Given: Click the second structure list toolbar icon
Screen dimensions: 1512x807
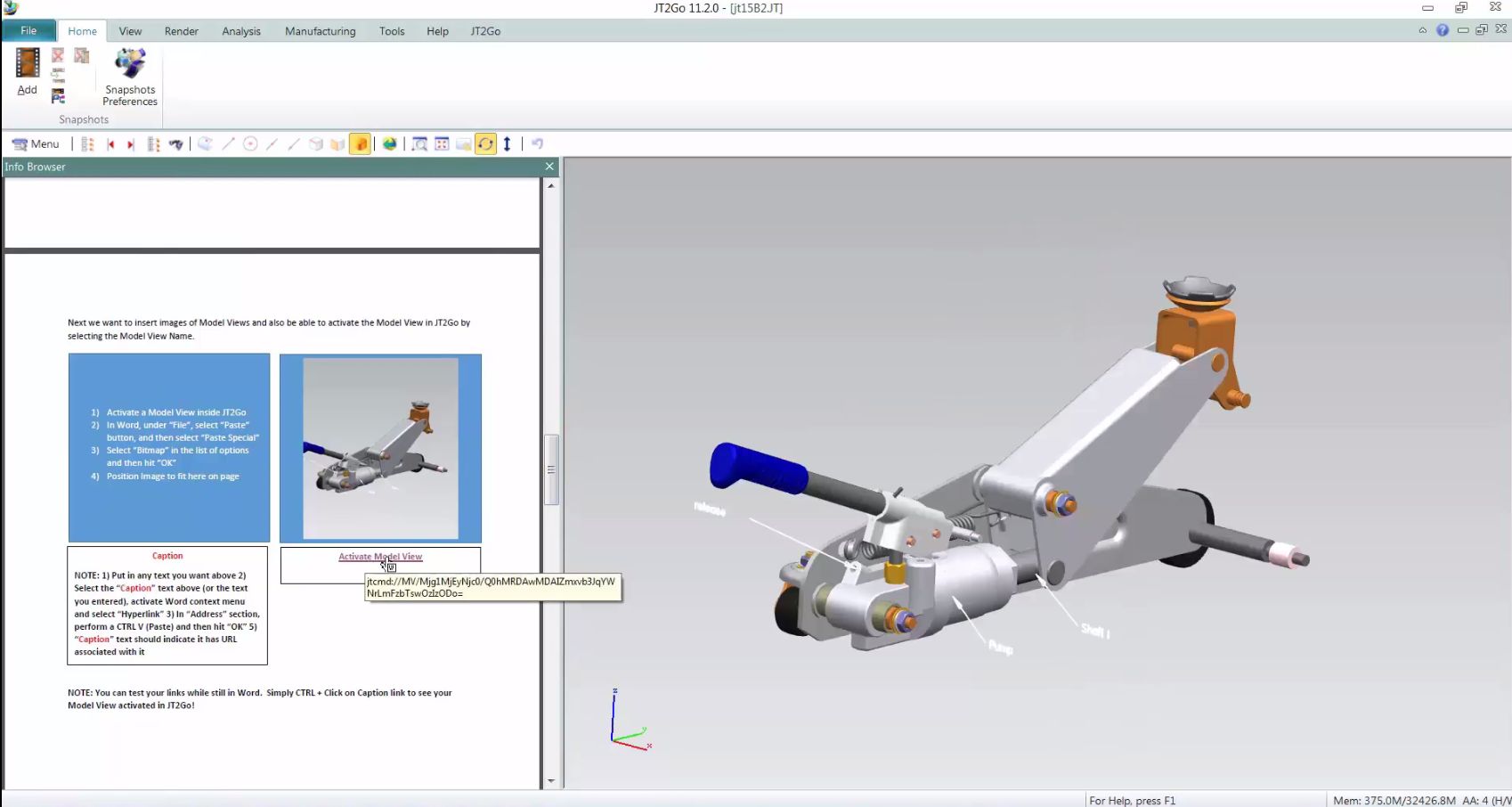Looking at the screenshot, I should click(x=153, y=143).
